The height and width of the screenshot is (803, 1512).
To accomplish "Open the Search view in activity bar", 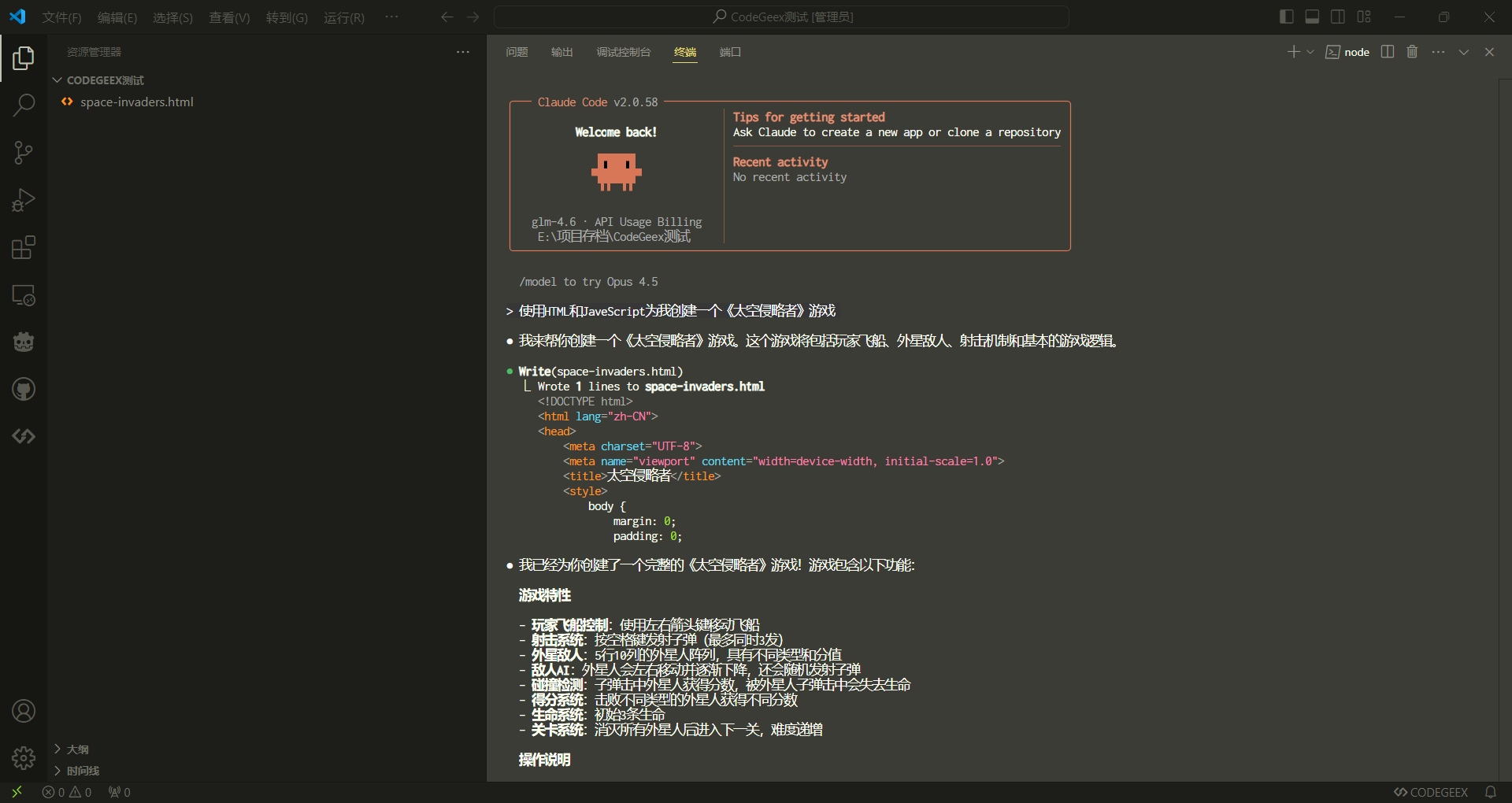I will (x=24, y=105).
